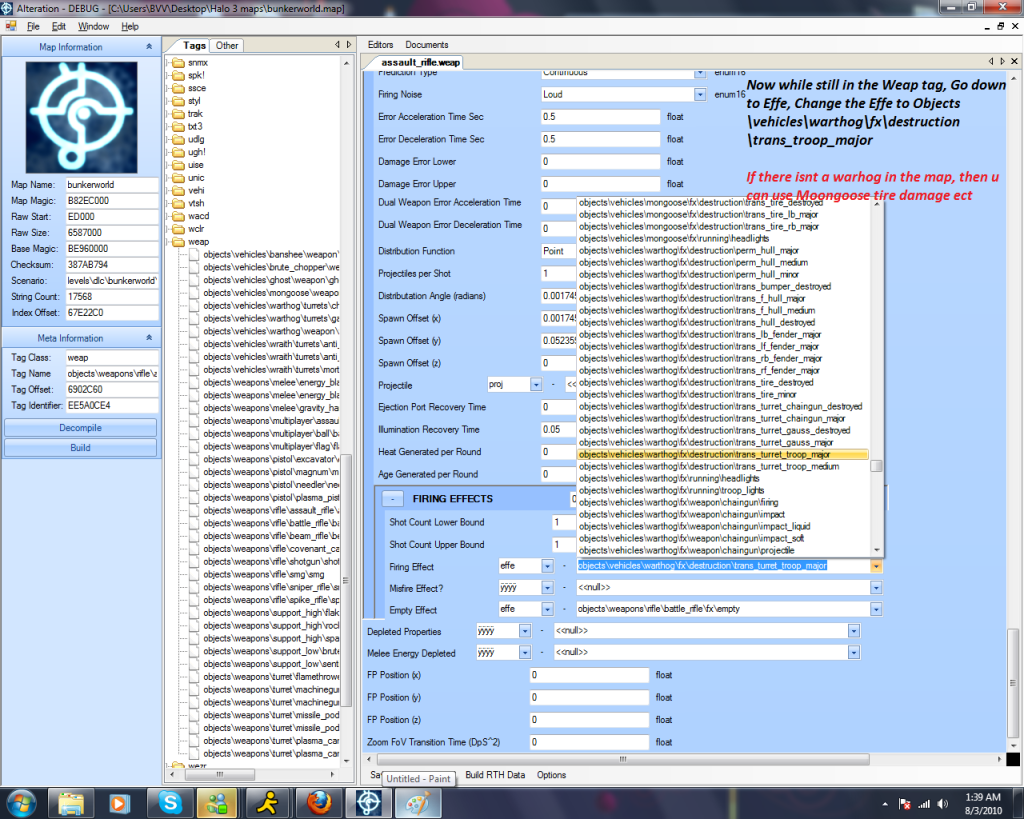
Task: Open the Editors menu
Action: click(380, 45)
